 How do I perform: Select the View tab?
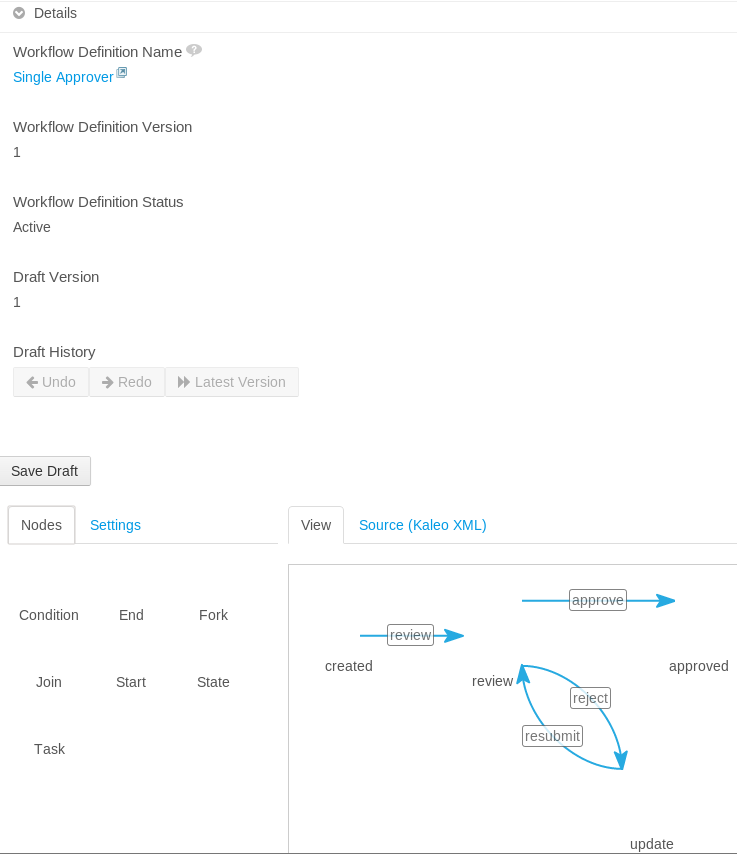pos(316,525)
